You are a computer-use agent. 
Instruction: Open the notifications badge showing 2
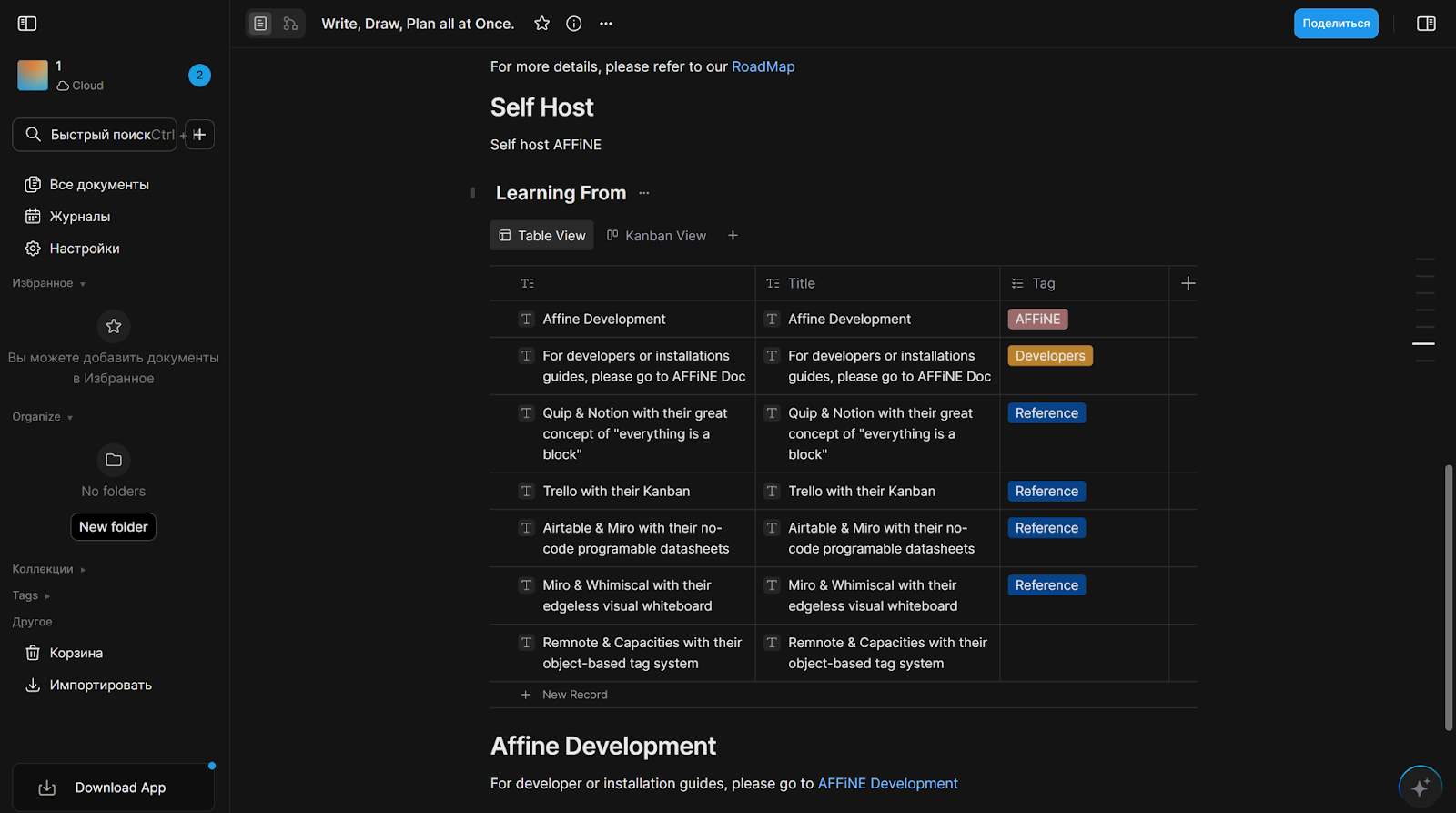coord(199,75)
